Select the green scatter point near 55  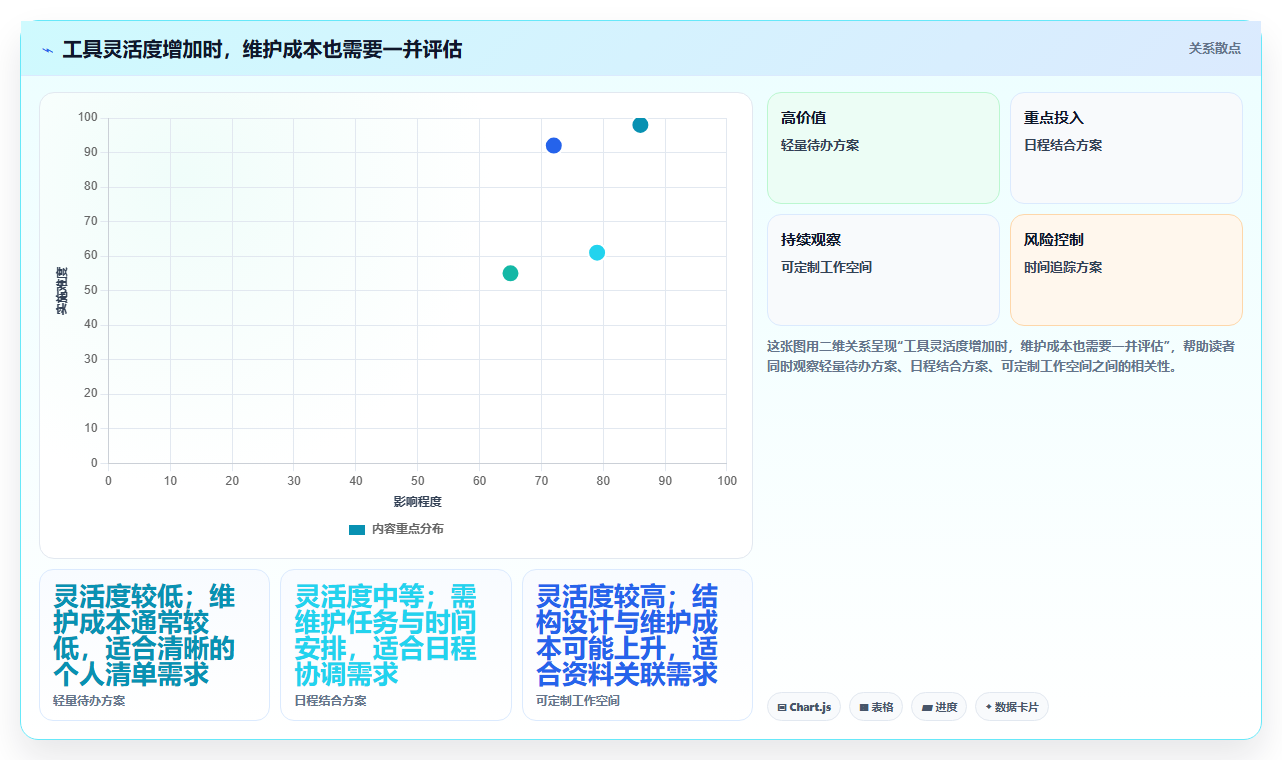[510, 273]
